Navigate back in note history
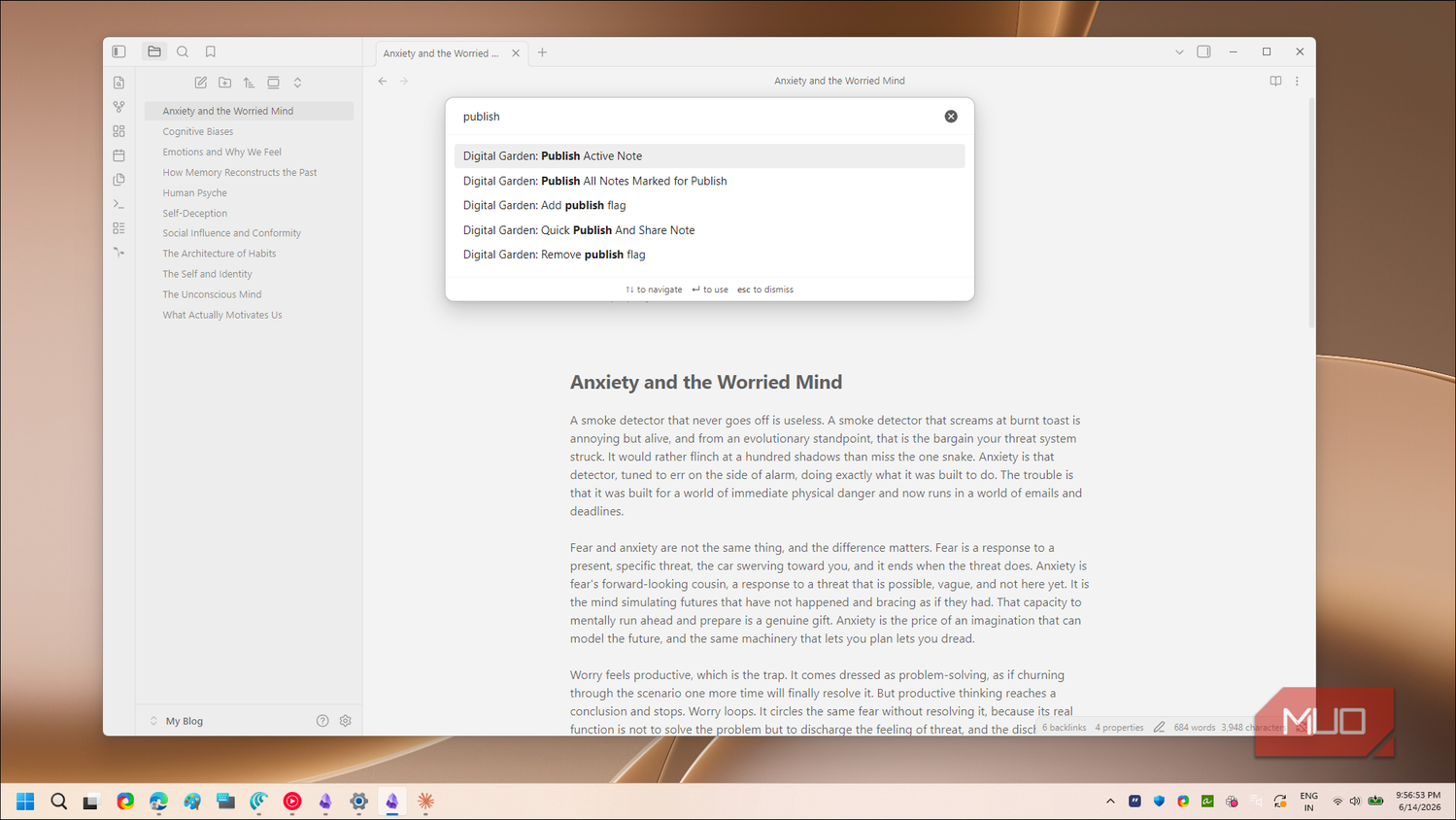 coord(383,82)
